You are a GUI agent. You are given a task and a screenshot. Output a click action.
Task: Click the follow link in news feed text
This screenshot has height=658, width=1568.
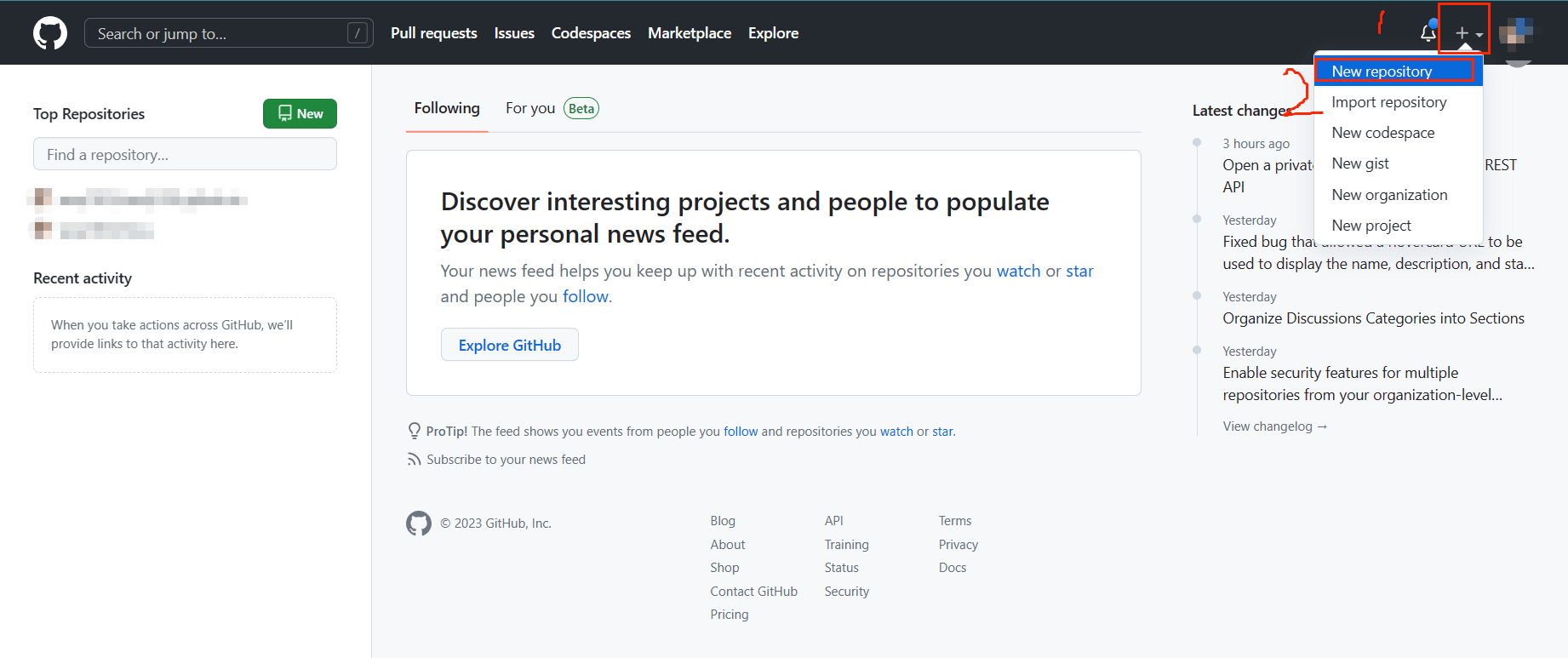[x=586, y=296]
